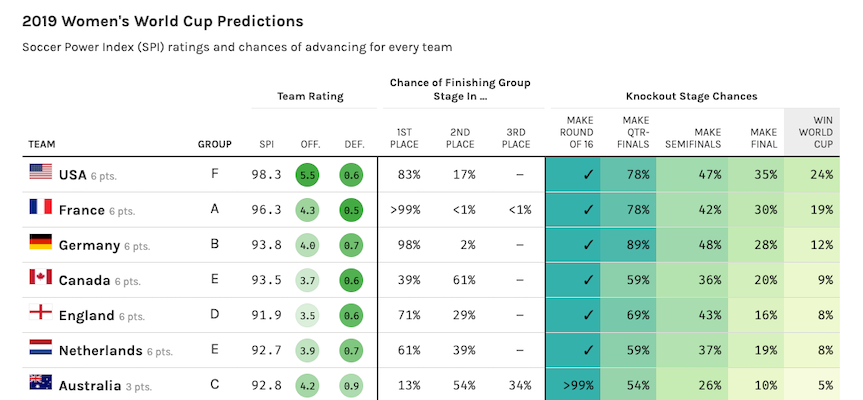Image resolution: width=863 pixels, height=400 pixels.
Task: Click the France flag icon
Action: 41,206
